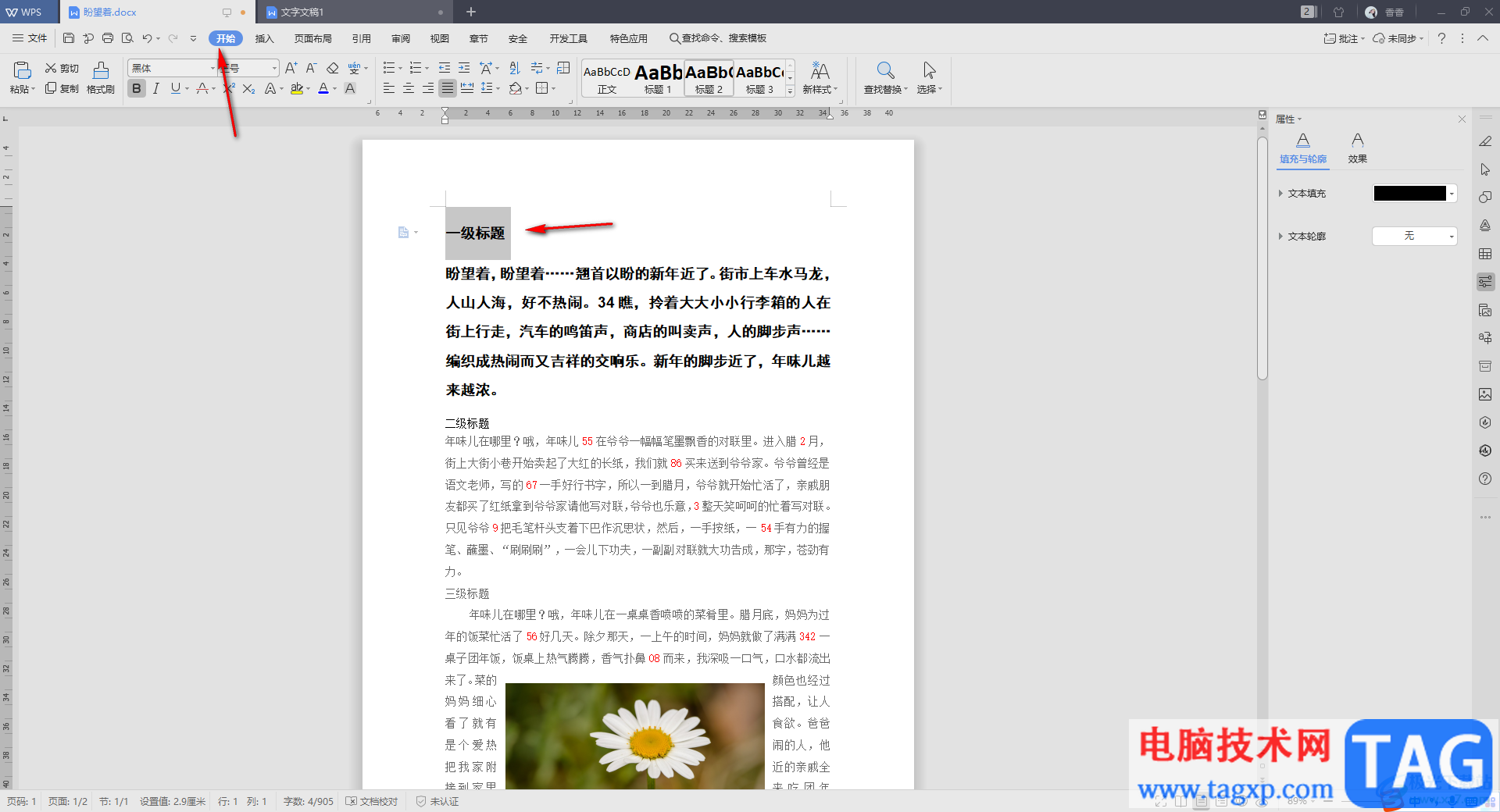Open the 引用 ribbon tab
Viewport: 1500px width, 812px height.
[x=361, y=38]
